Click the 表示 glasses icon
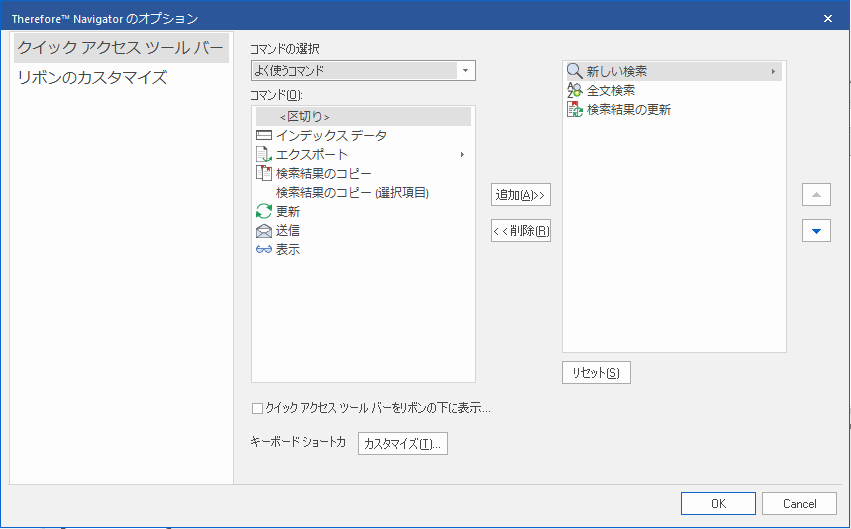The width and height of the screenshot is (851, 529). coord(264,250)
